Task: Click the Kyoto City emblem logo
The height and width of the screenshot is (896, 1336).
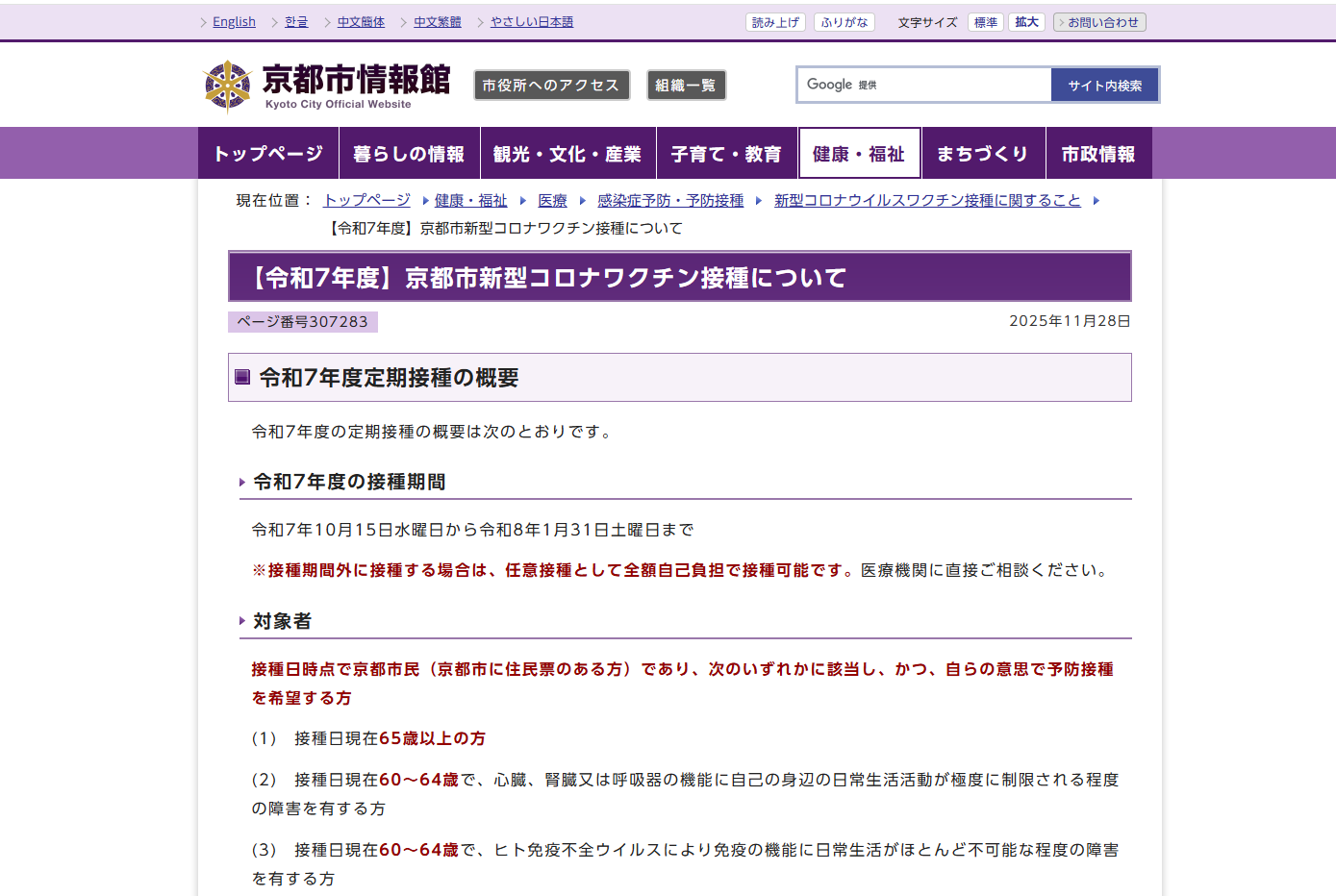Action: coord(228,86)
